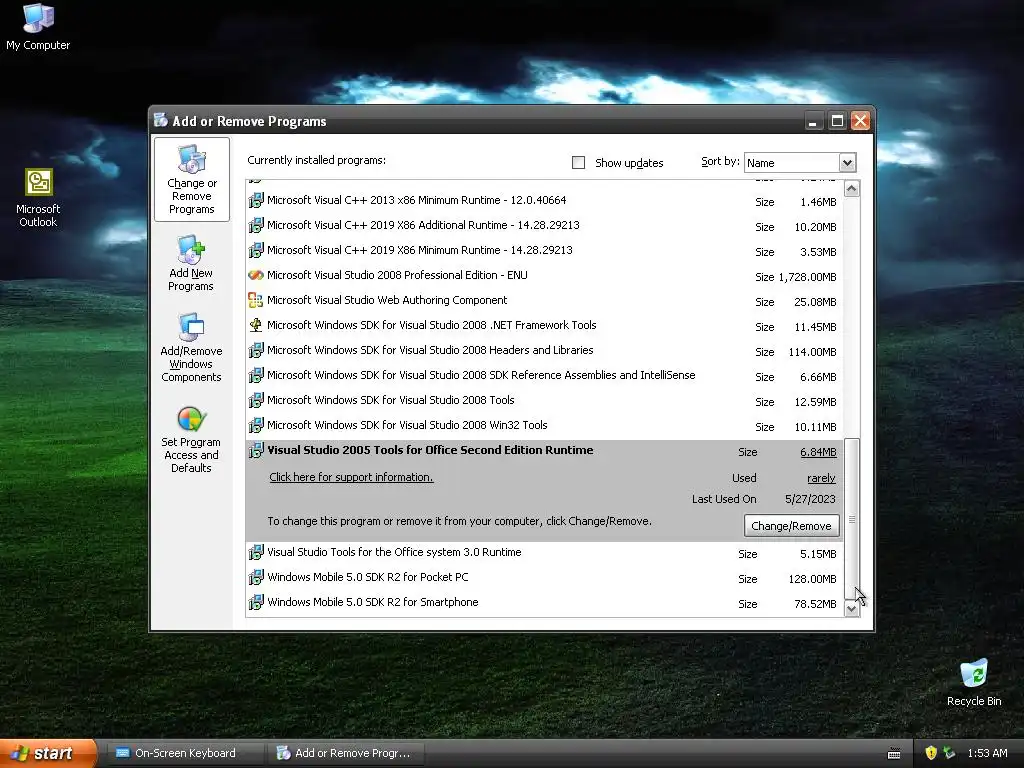Click here for support information link
This screenshot has width=1024, height=768.
[351, 477]
